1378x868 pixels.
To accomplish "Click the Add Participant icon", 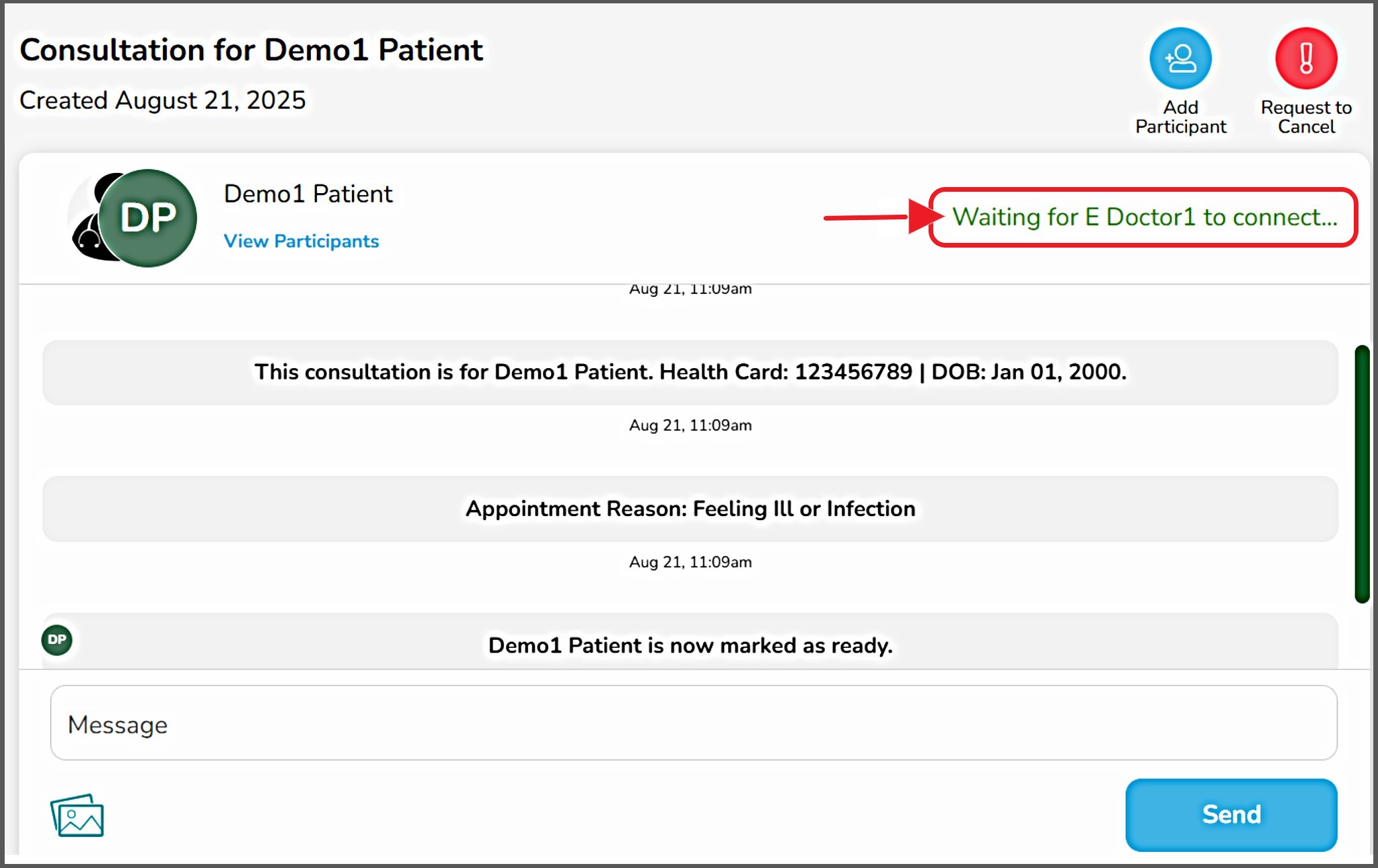I will tap(1180, 59).
